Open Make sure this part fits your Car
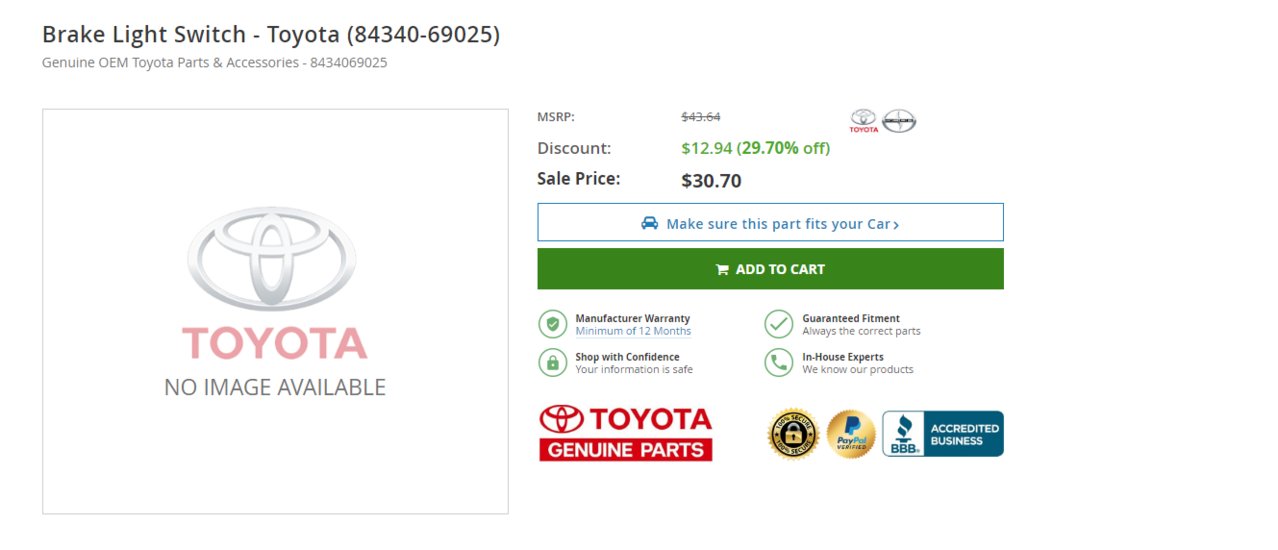This screenshot has width=1278, height=550. point(770,222)
